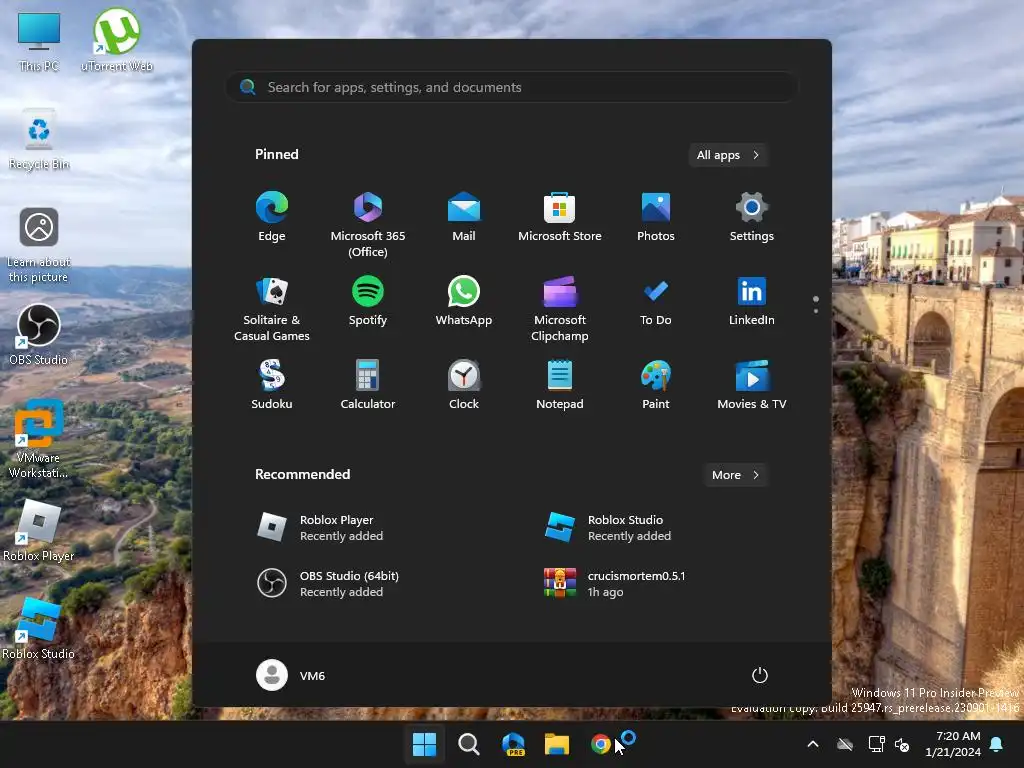The image size is (1024, 768).
Task: Launch the Sudoku game
Action: click(x=272, y=385)
